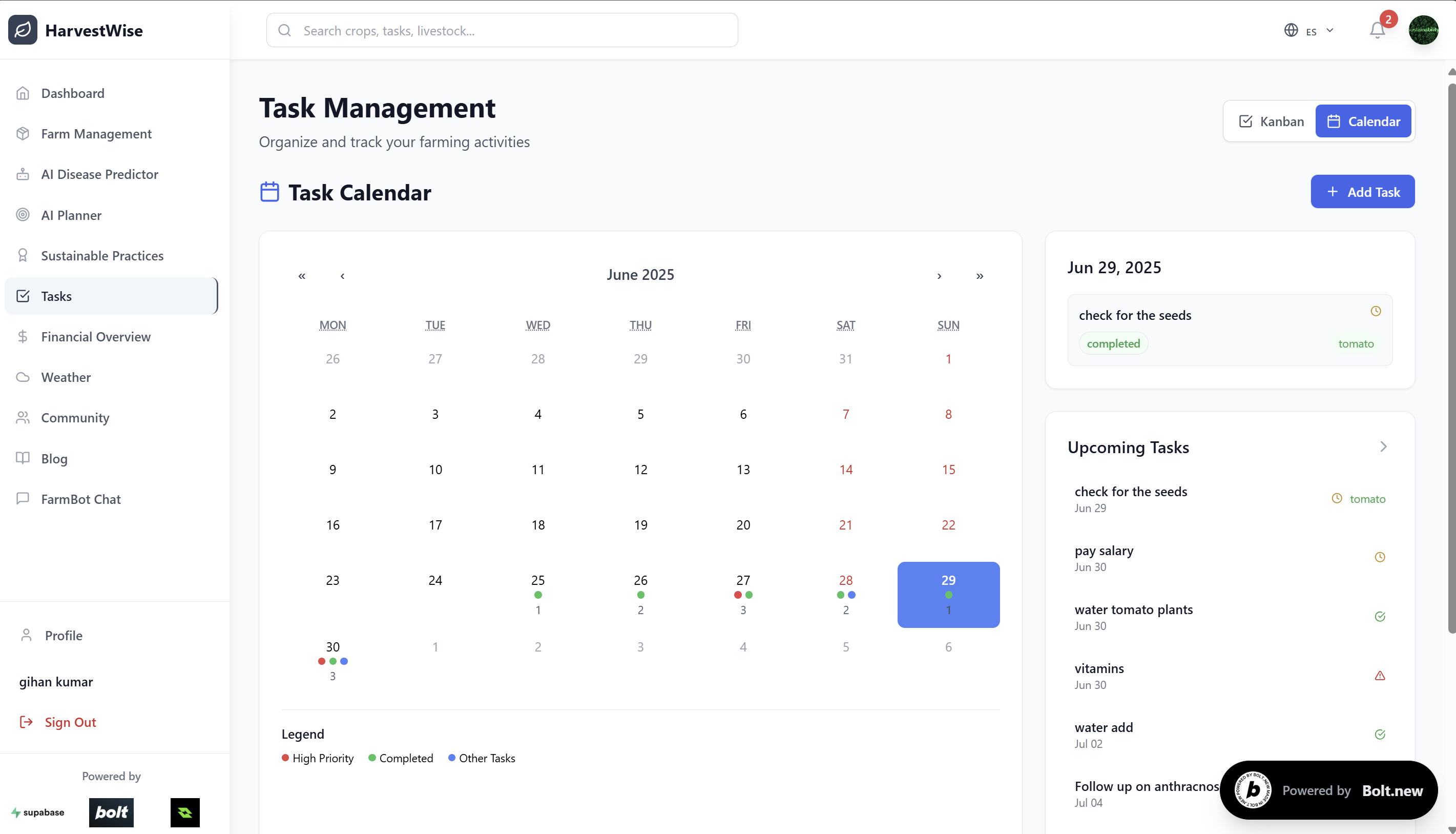Click the clock icon on Jun 29 task card

pyautogui.click(x=1376, y=311)
